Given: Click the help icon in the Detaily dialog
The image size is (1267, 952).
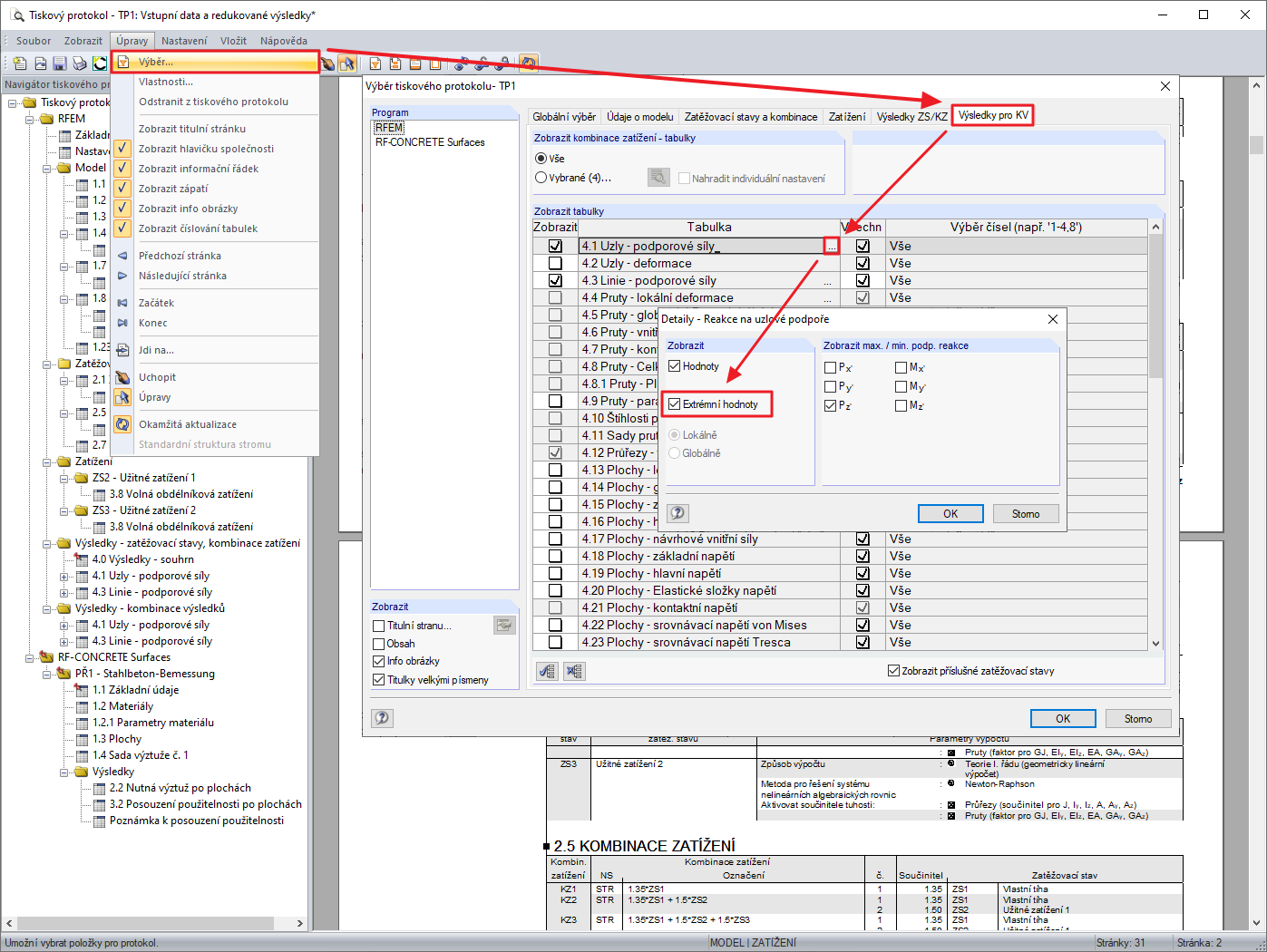Looking at the screenshot, I should click(678, 513).
